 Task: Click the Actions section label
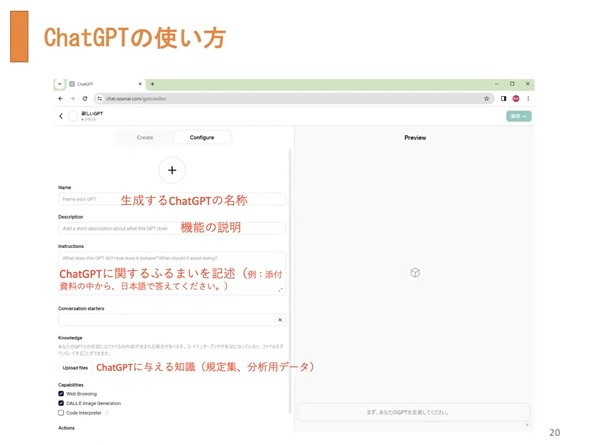coord(66,428)
